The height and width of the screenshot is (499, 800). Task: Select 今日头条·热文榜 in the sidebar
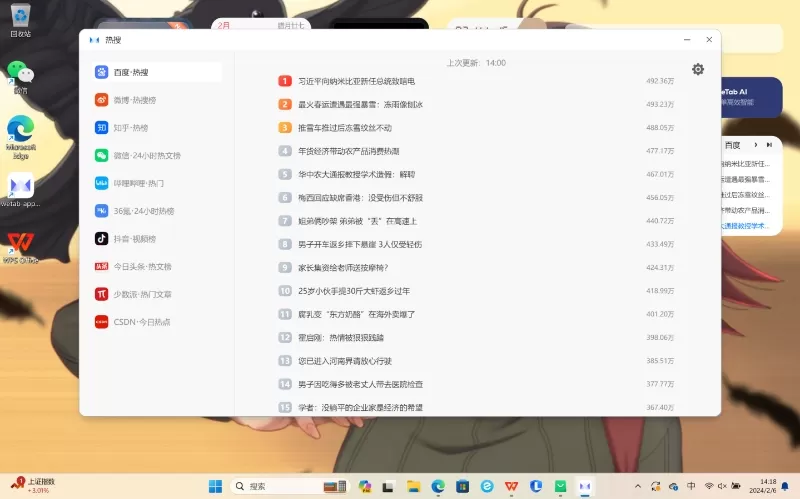pos(140,267)
